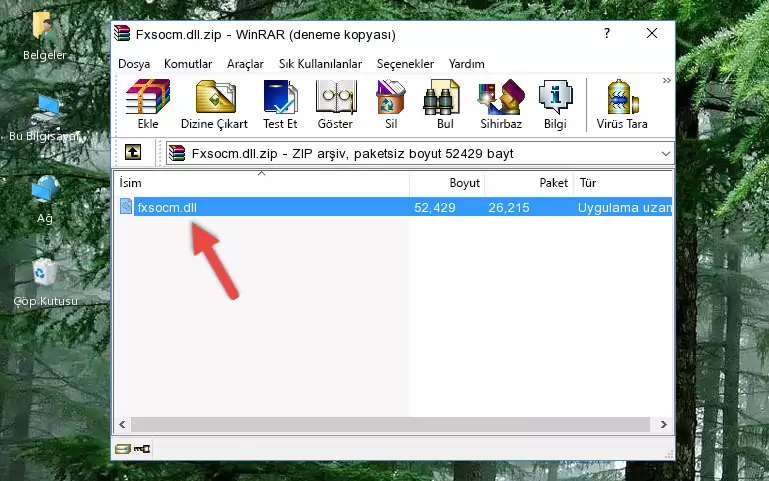This screenshot has height=481, width=769.
Task: Select the Ağ network desktop icon
Action: (45, 200)
